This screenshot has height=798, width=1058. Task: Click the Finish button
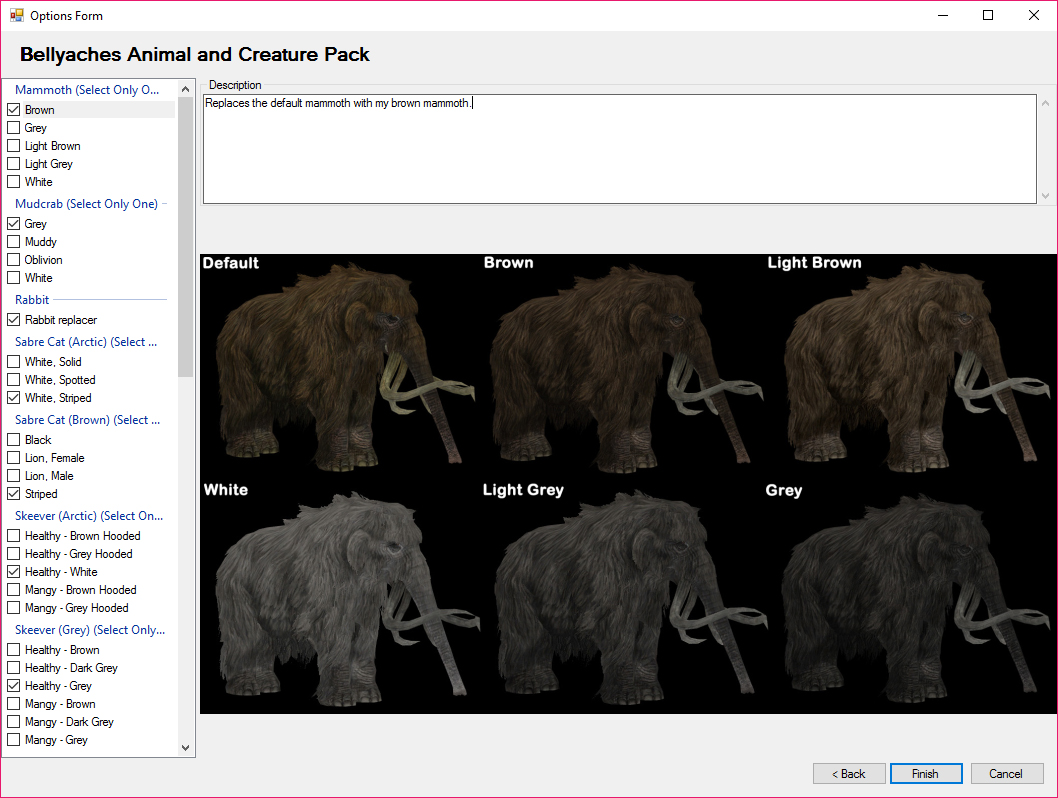click(926, 774)
